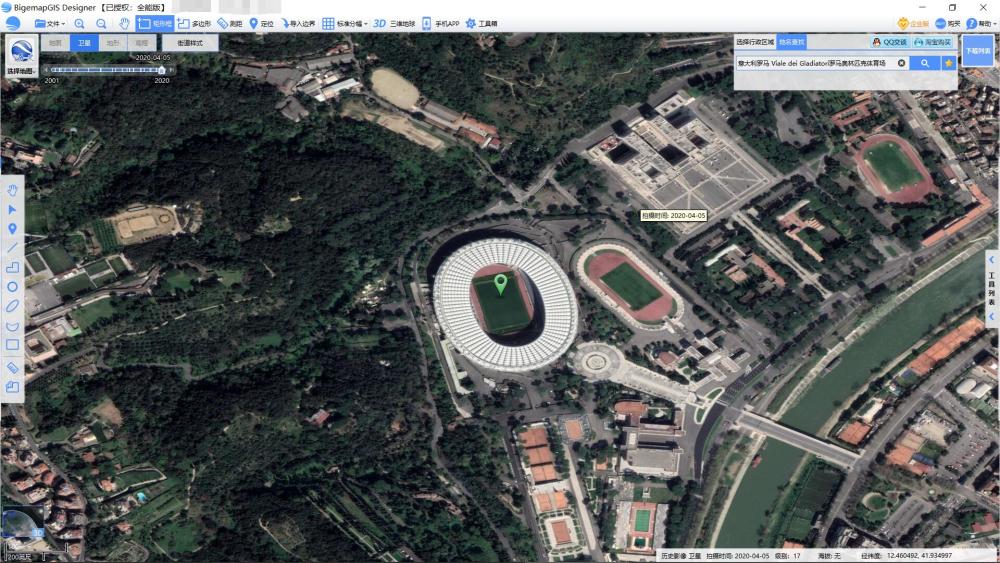Switch to 卫星 satellite layer tab
The width and height of the screenshot is (1000, 563).
coord(84,43)
